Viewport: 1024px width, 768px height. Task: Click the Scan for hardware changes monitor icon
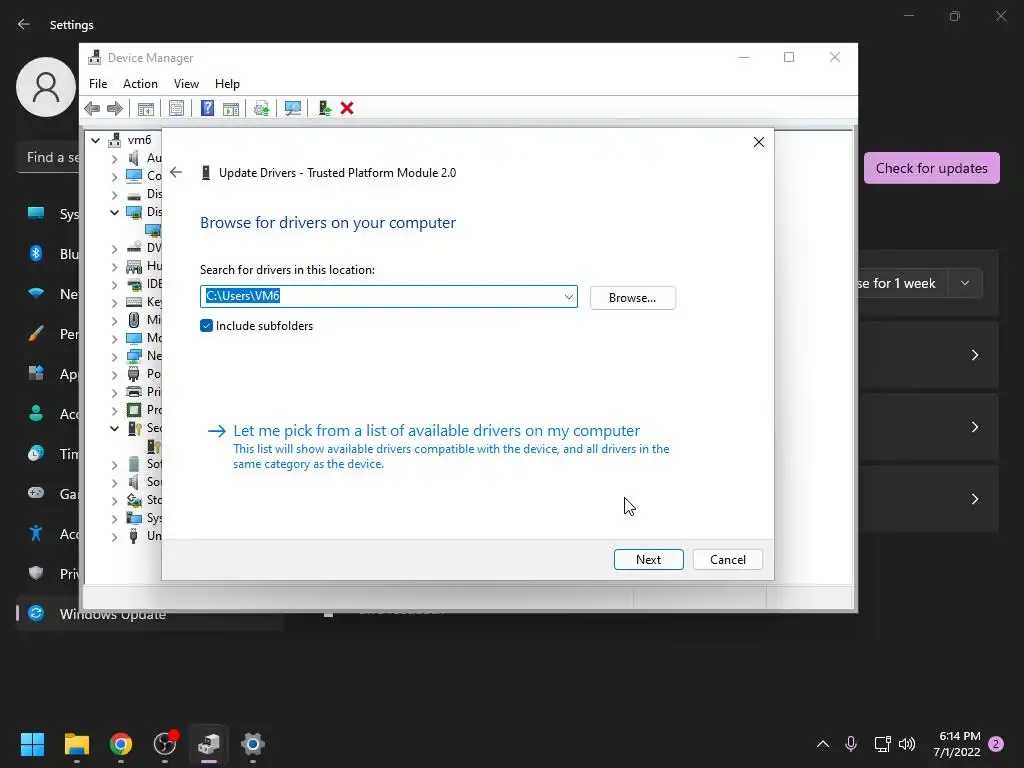tap(293, 108)
